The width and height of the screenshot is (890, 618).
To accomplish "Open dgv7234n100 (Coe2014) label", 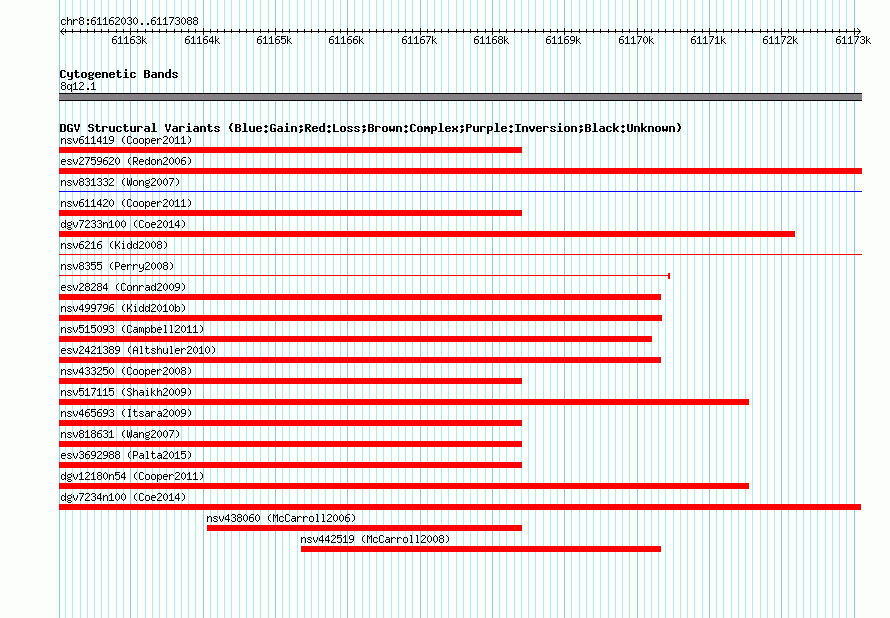I will click(x=123, y=497).
